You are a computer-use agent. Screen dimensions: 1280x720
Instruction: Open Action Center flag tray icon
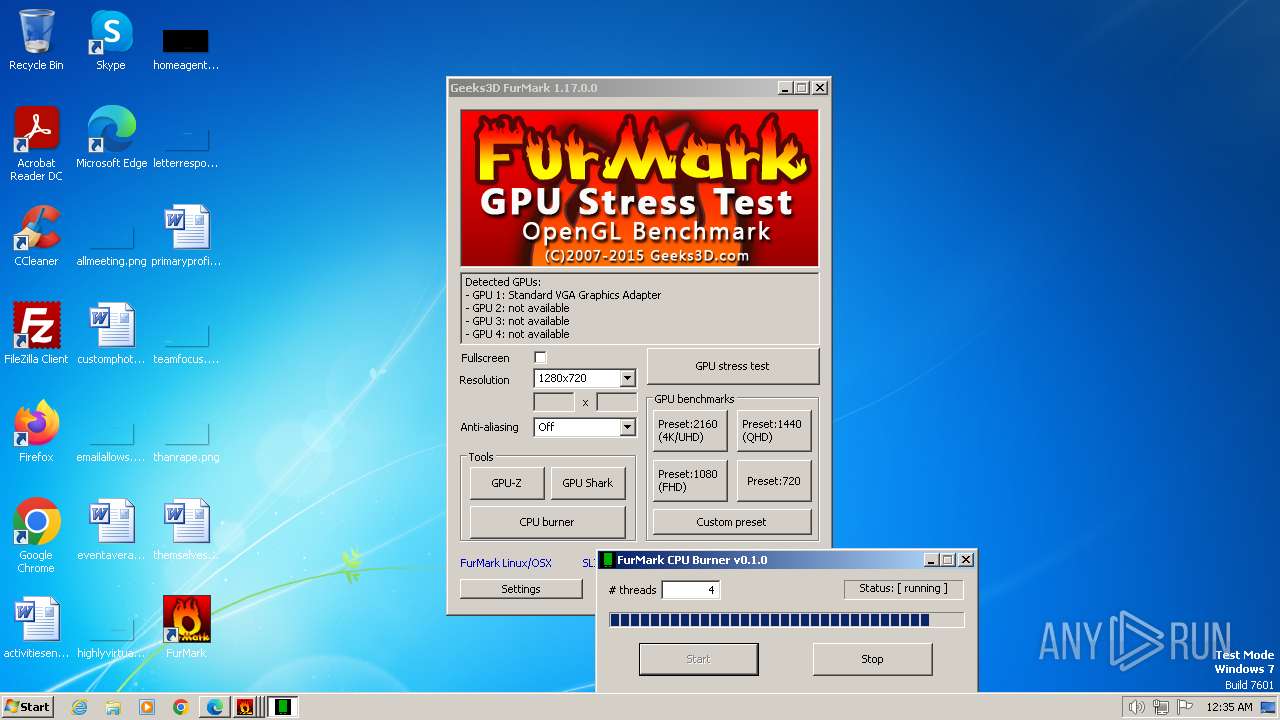point(1186,707)
